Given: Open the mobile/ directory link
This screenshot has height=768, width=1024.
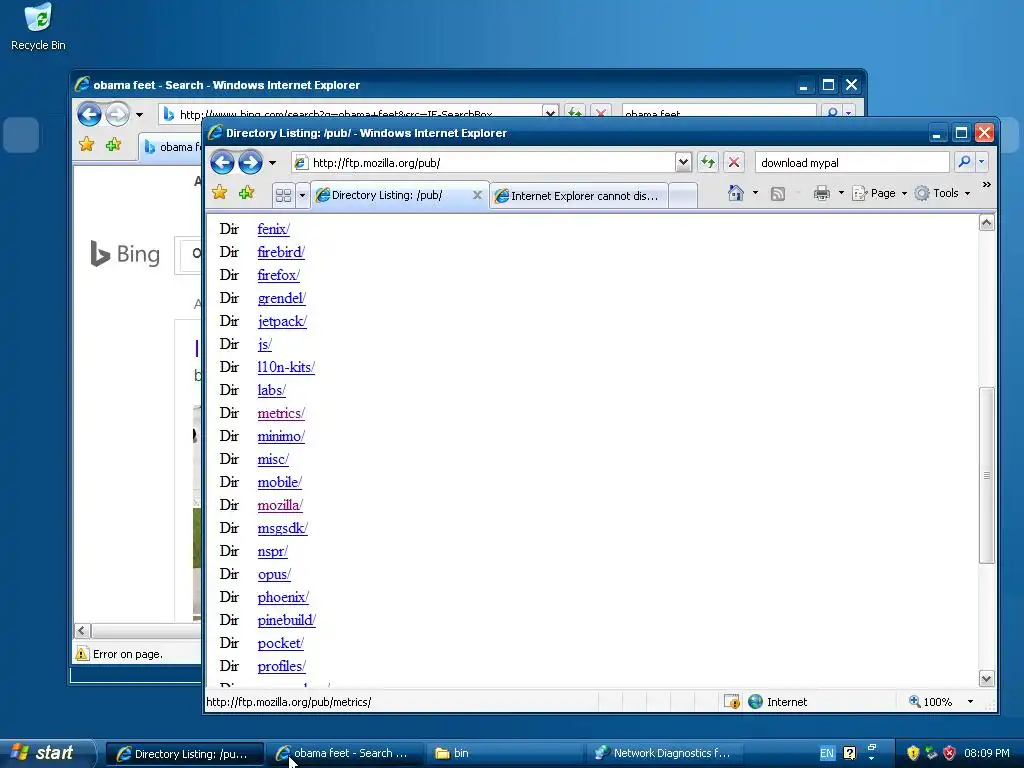Looking at the screenshot, I should pyautogui.click(x=280, y=483).
